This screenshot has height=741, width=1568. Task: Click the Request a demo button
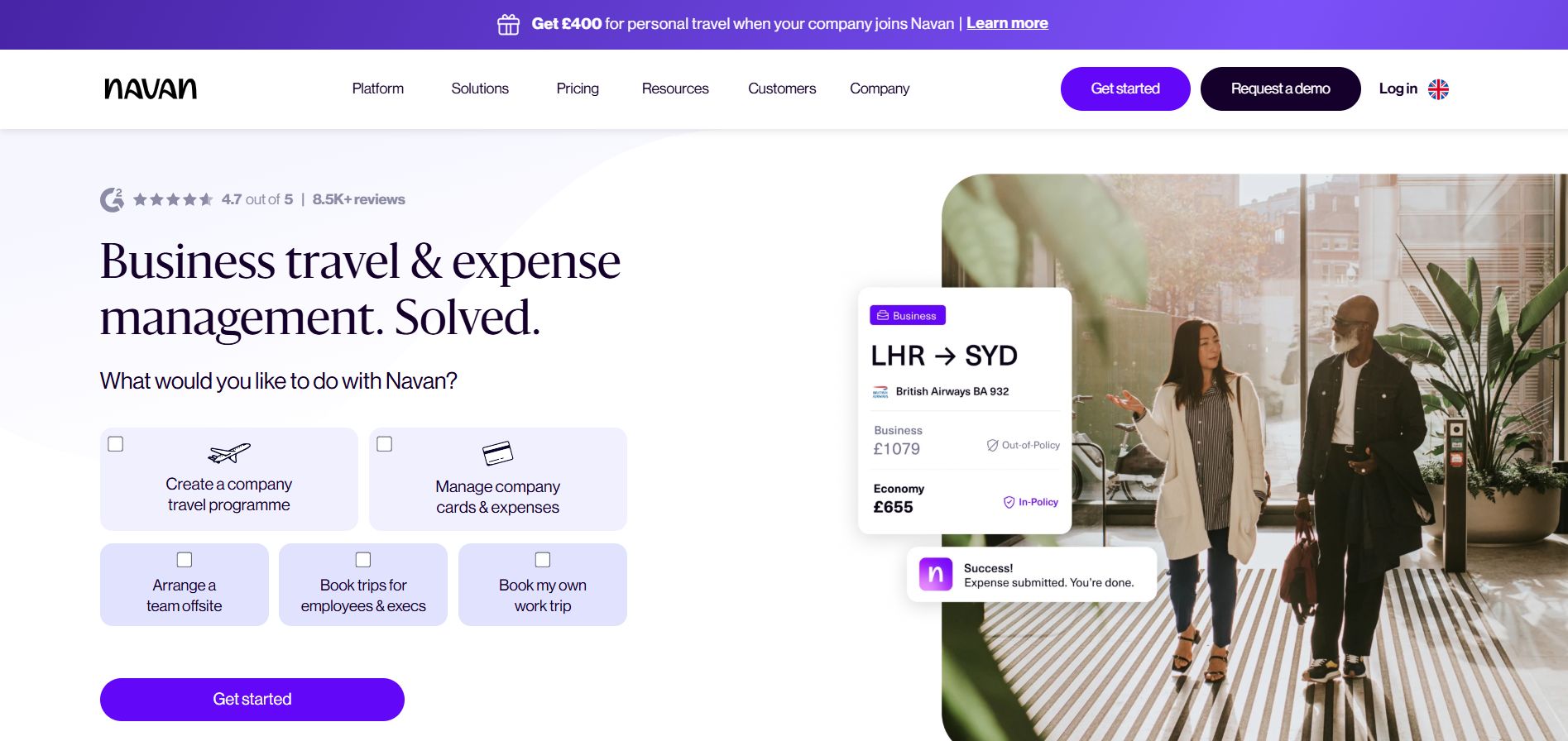[x=1280, y=88]
